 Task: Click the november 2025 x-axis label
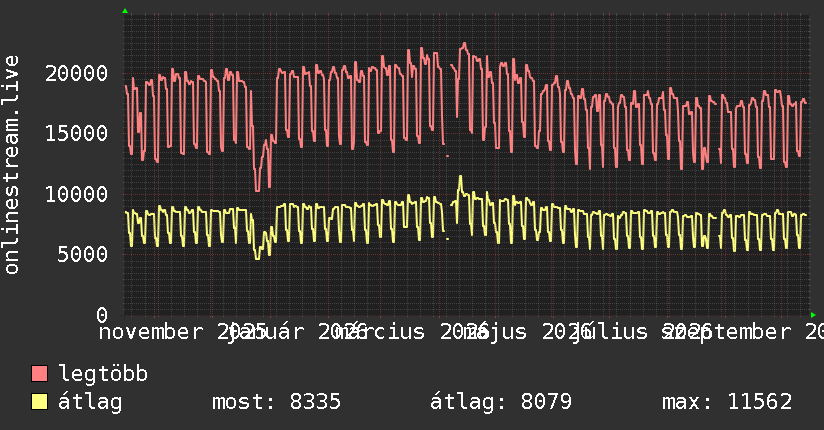(182, 332)
